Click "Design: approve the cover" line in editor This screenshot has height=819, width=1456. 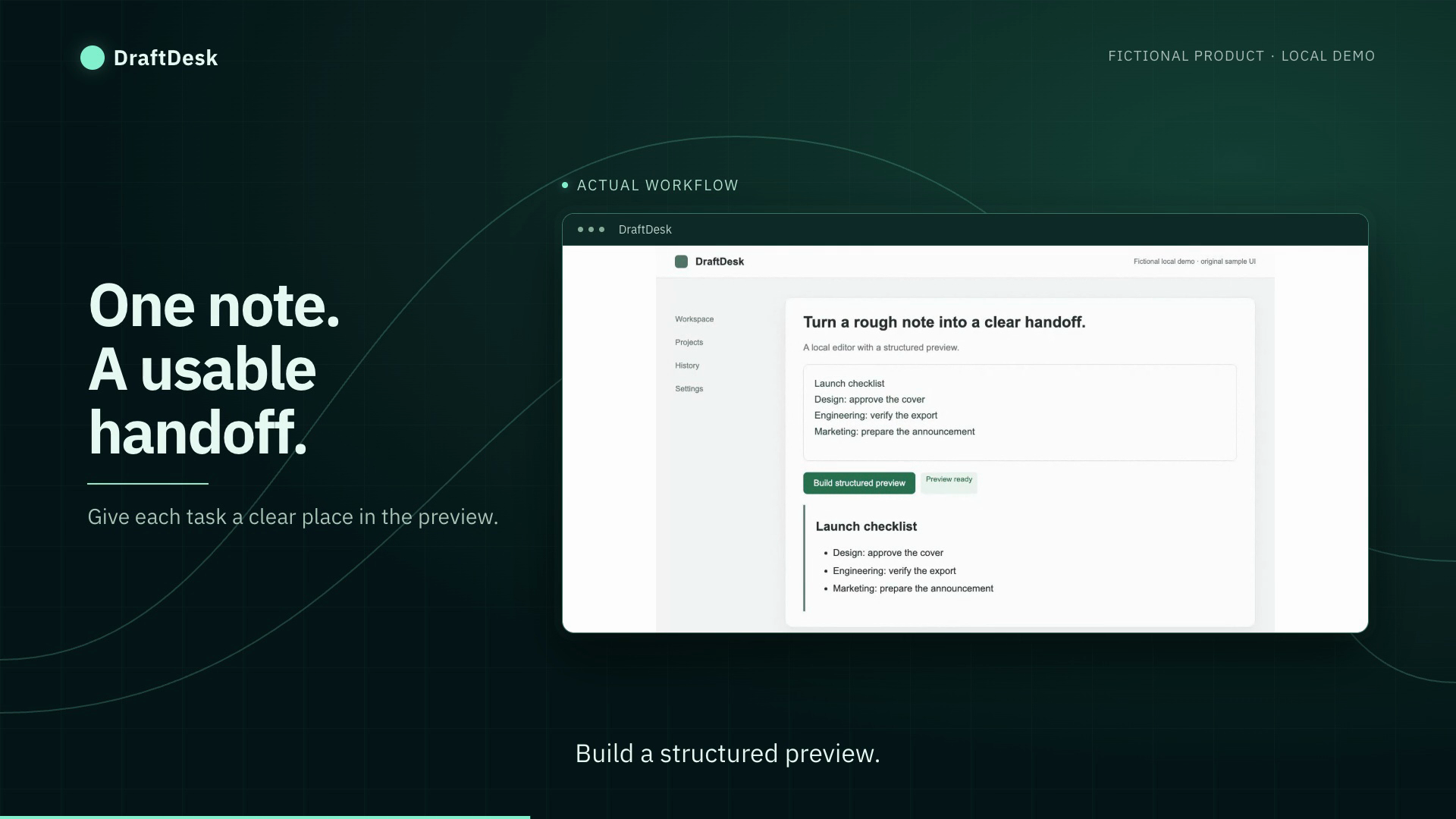click(869, 400)
